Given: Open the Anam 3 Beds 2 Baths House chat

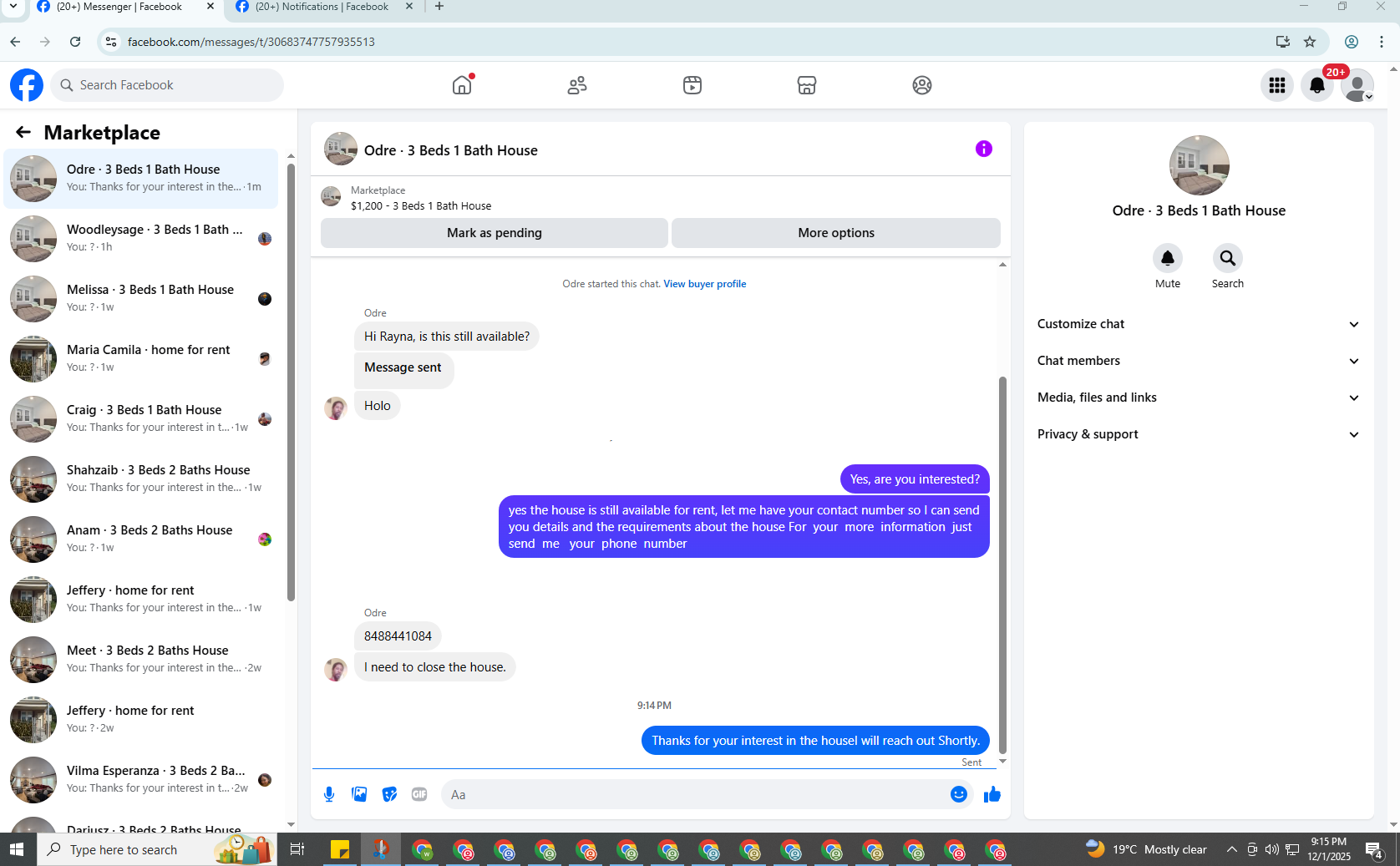Looking at the screenshot, I should click(140, 539).
